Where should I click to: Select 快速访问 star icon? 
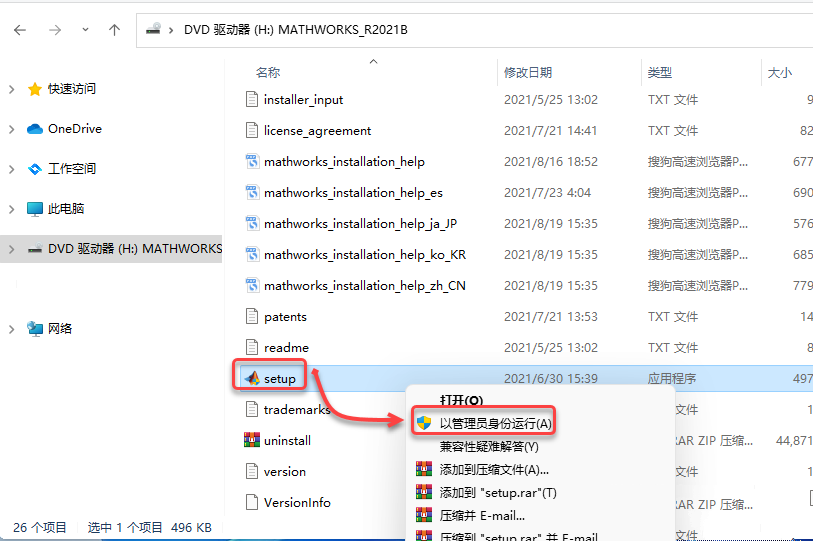click(35, 89)
